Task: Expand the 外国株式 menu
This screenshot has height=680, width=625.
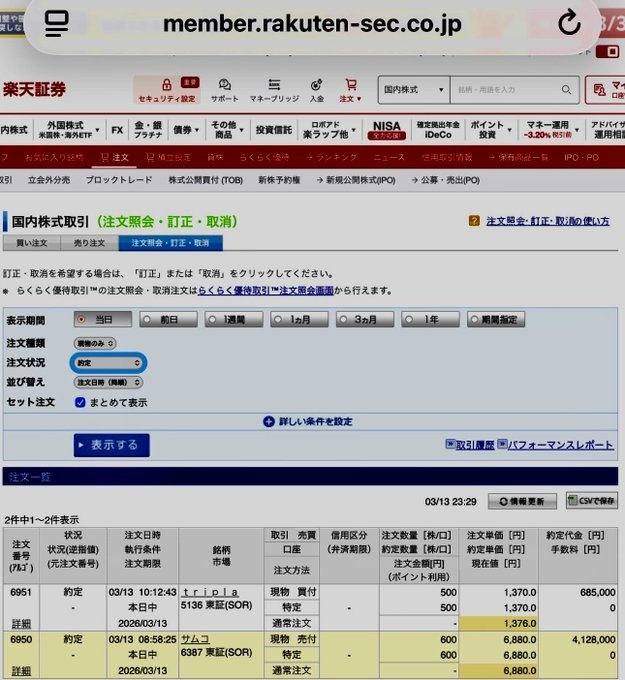Action: click(69, 130)
